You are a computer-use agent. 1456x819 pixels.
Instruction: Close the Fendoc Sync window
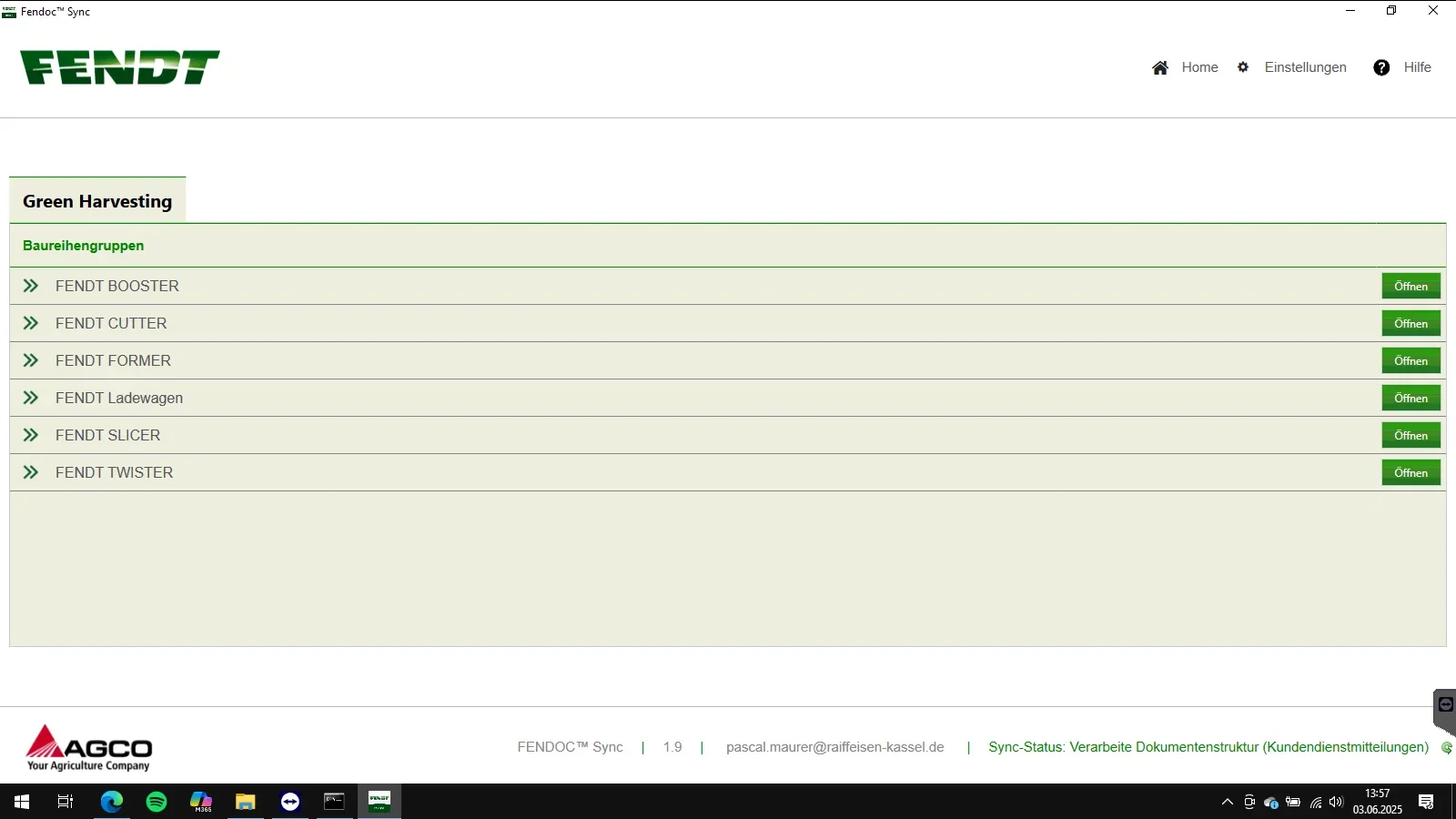(x=1433, y=11)
